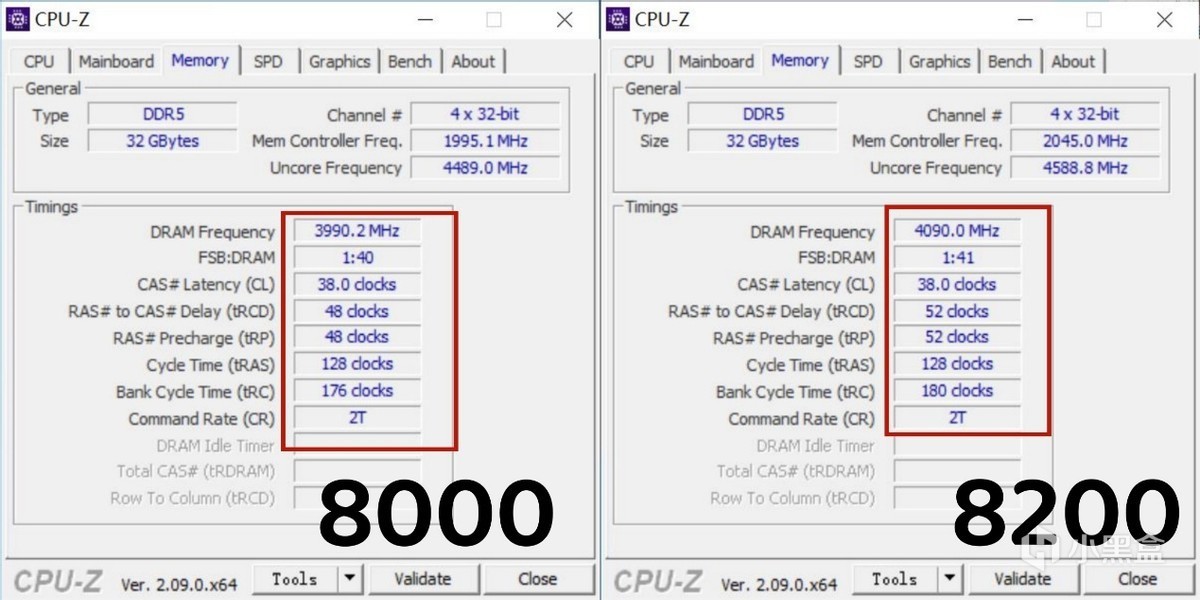This screenshot has width=1200, height=600.
Task: Switch to Mainboard tab in left window
Action: (116, 61)
